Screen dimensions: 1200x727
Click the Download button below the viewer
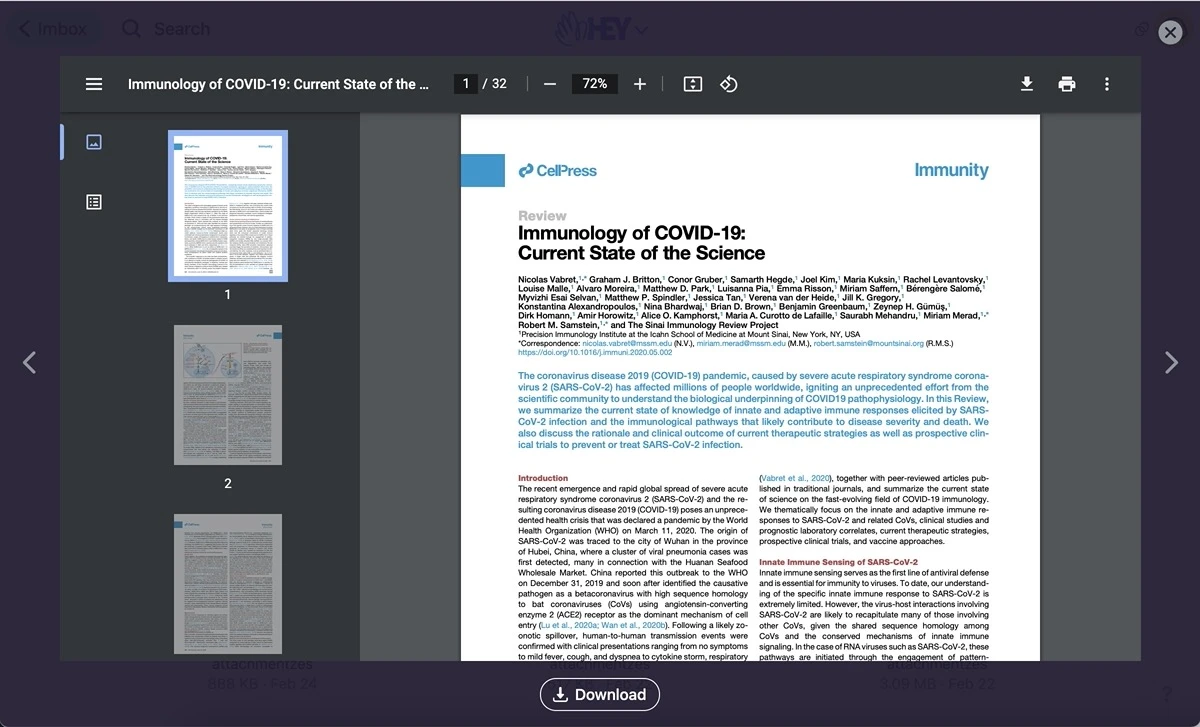[600, 694]
